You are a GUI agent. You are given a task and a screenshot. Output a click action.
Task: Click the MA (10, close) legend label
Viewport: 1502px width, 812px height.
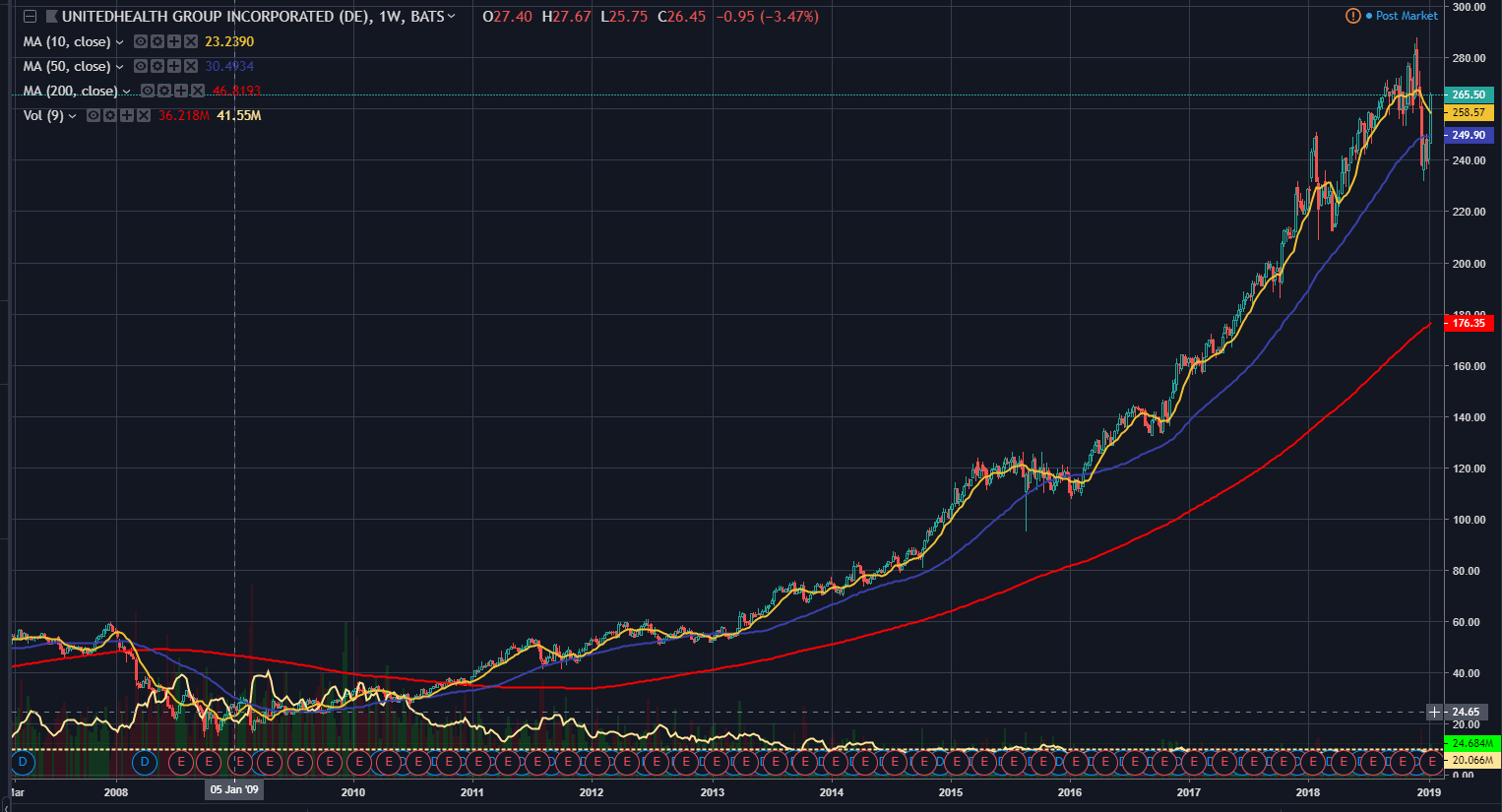pos(67,41)
